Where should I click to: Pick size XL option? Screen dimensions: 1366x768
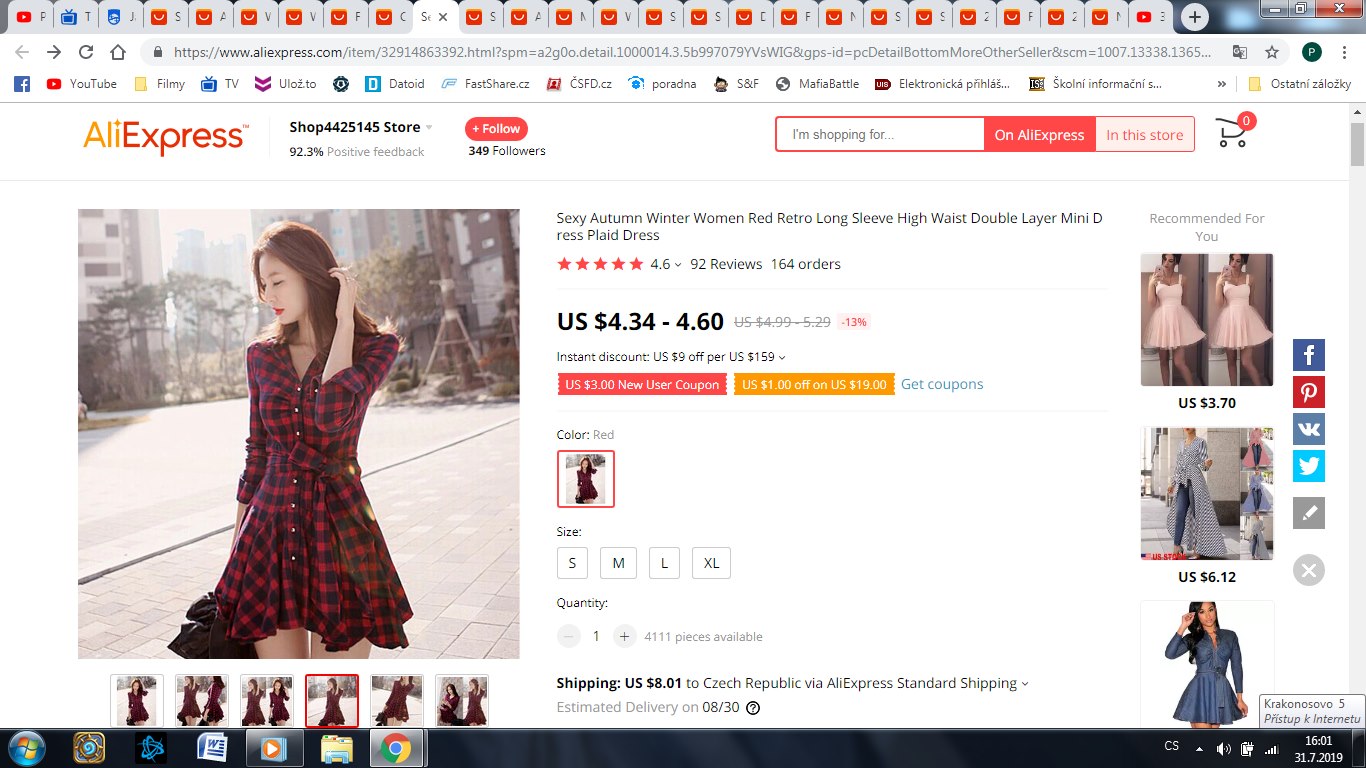pyautogui.click(x=711, y=563)
